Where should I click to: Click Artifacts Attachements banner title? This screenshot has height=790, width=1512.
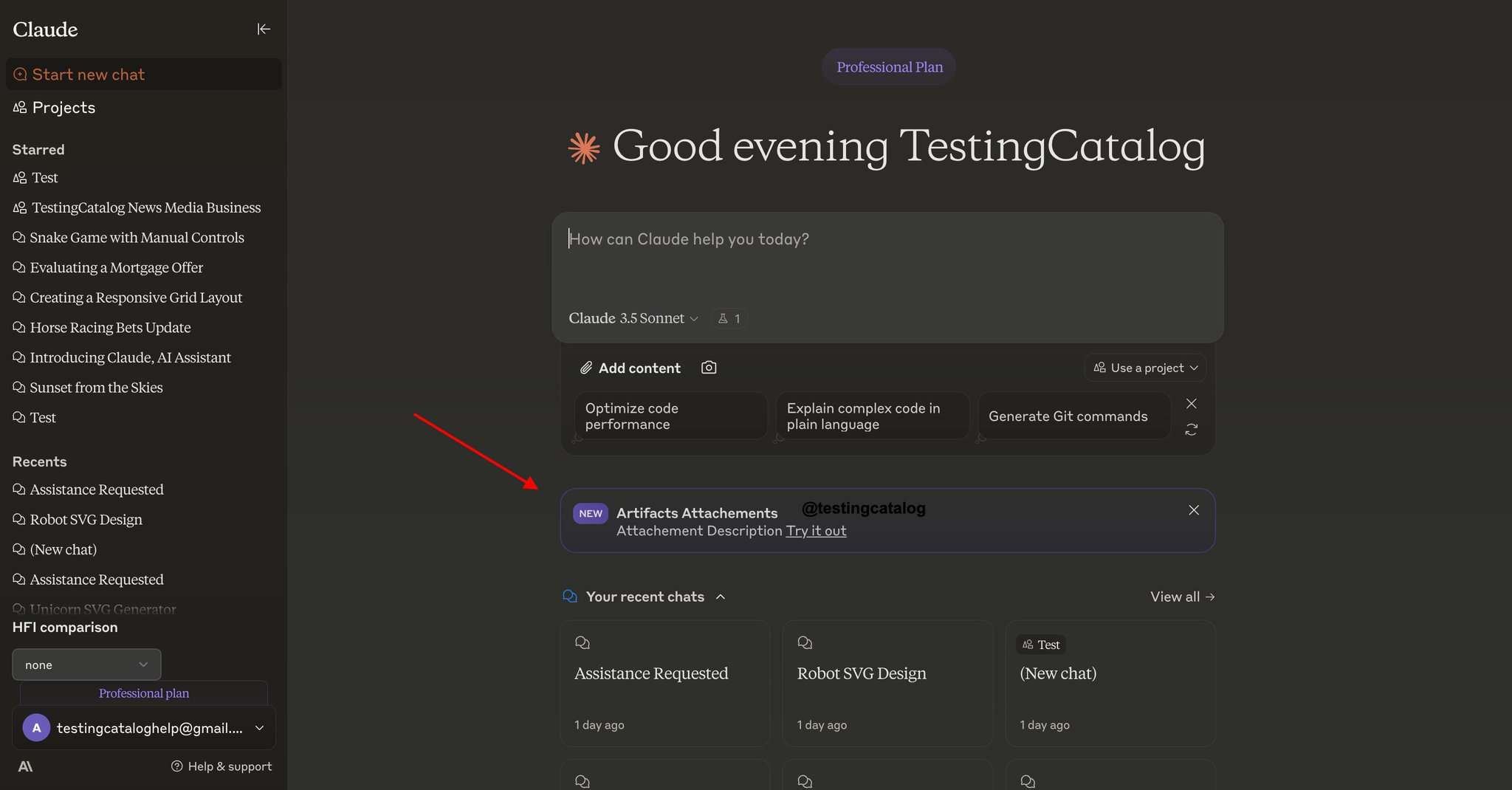pyautogui.click(x=697, y=513)
